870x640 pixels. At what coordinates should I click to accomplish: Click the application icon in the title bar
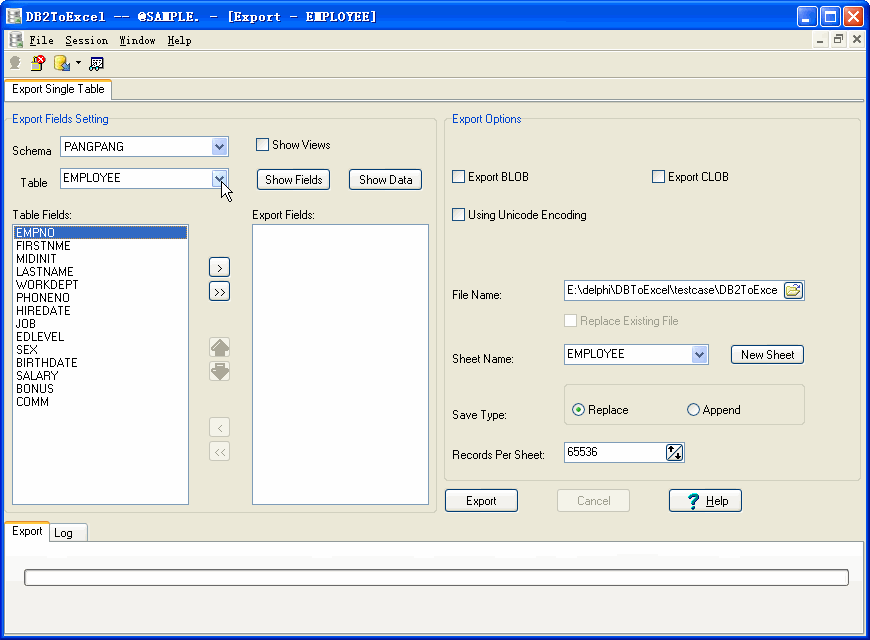pos(14,16)
